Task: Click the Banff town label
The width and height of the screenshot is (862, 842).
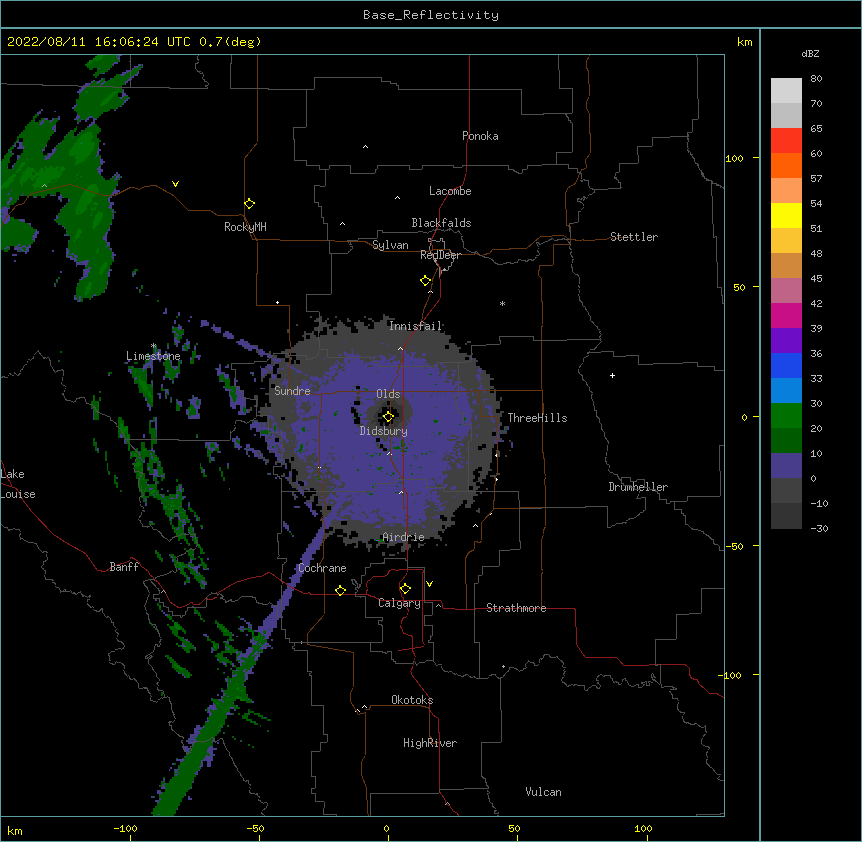Action: [124, 567]
